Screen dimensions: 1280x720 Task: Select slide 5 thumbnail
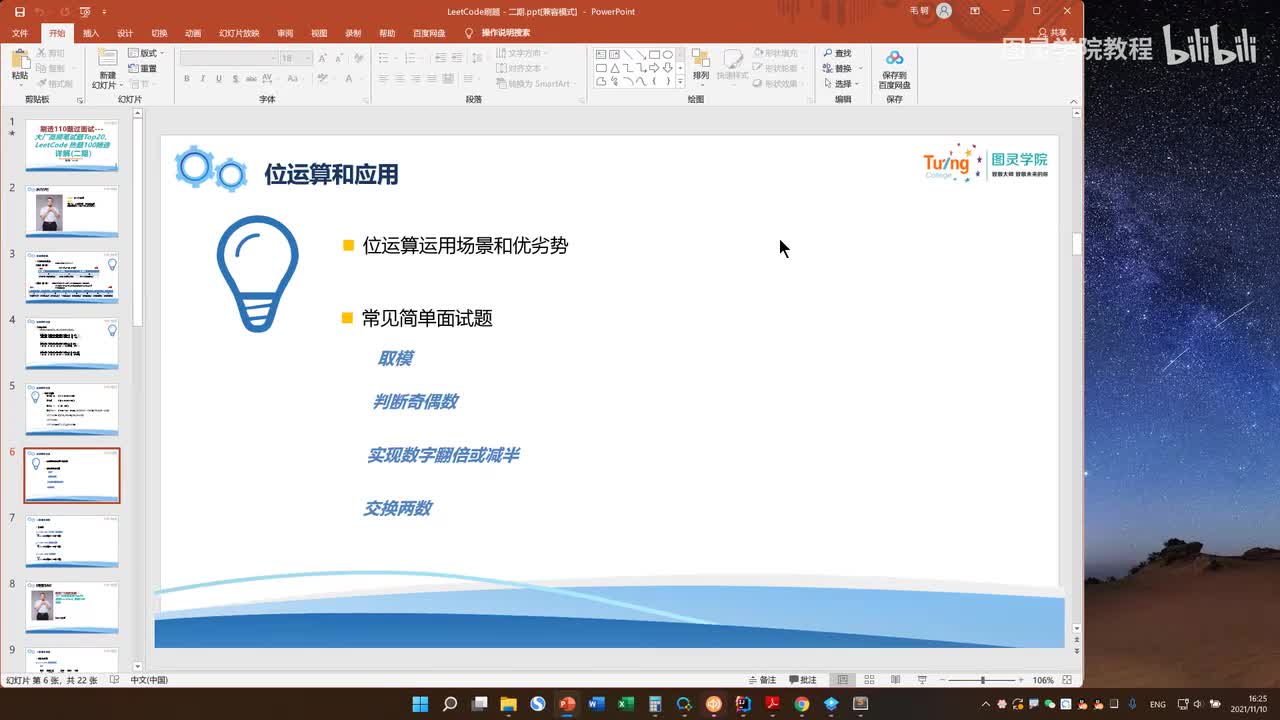[x=72, y=410]
